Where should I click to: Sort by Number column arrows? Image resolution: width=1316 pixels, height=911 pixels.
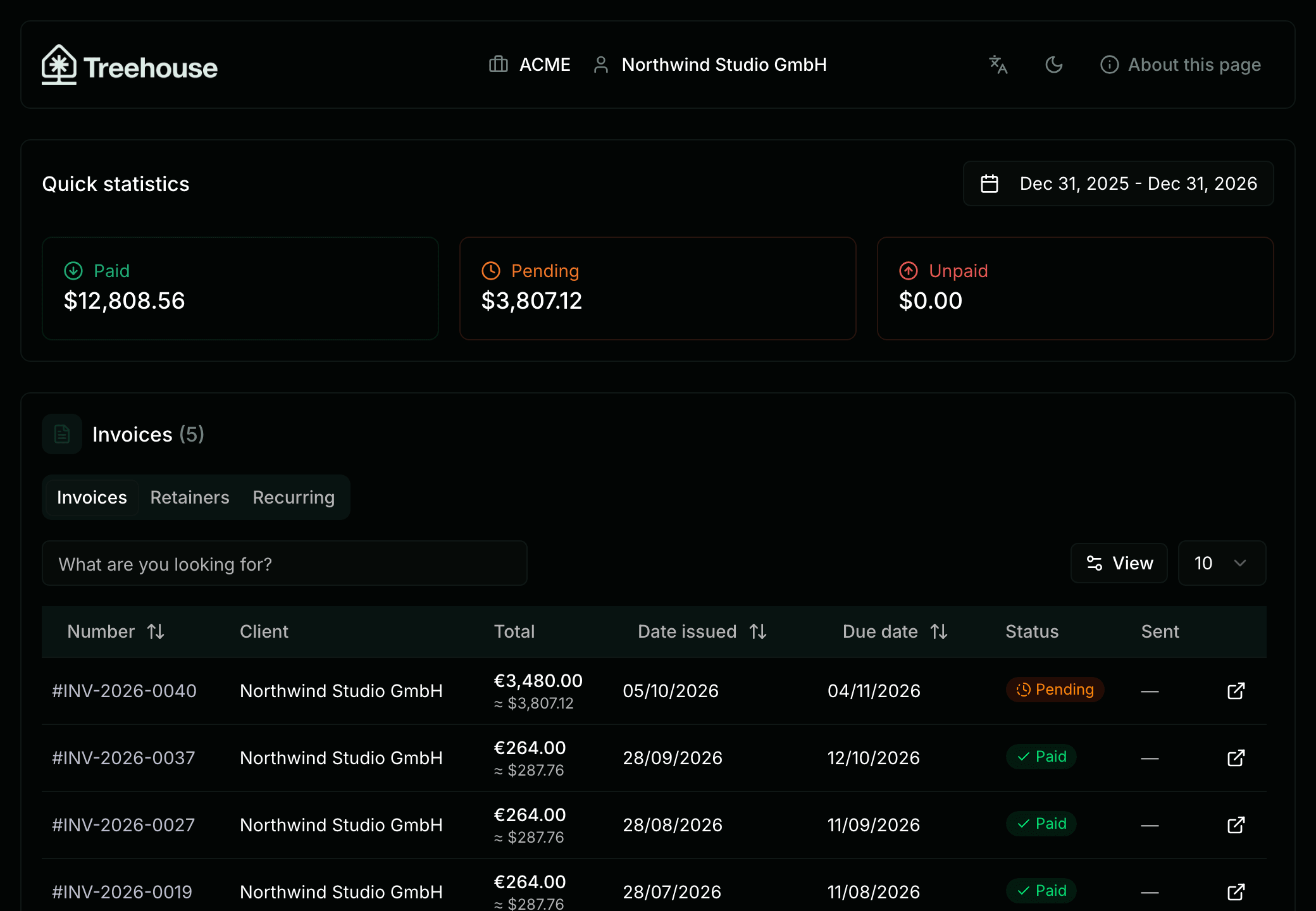pyautogui.click(x=156, y=631)
